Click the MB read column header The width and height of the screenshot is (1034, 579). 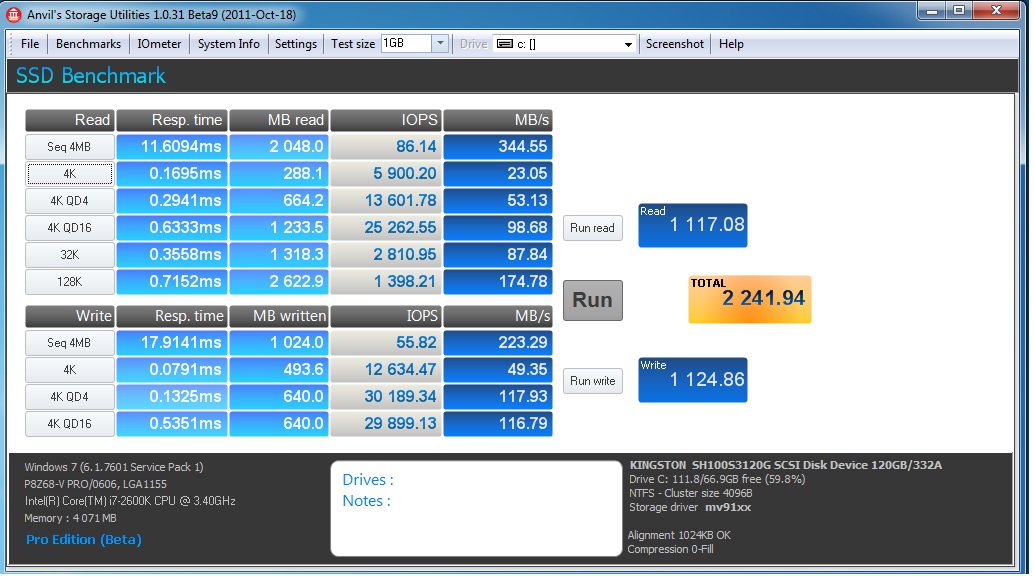279,121
